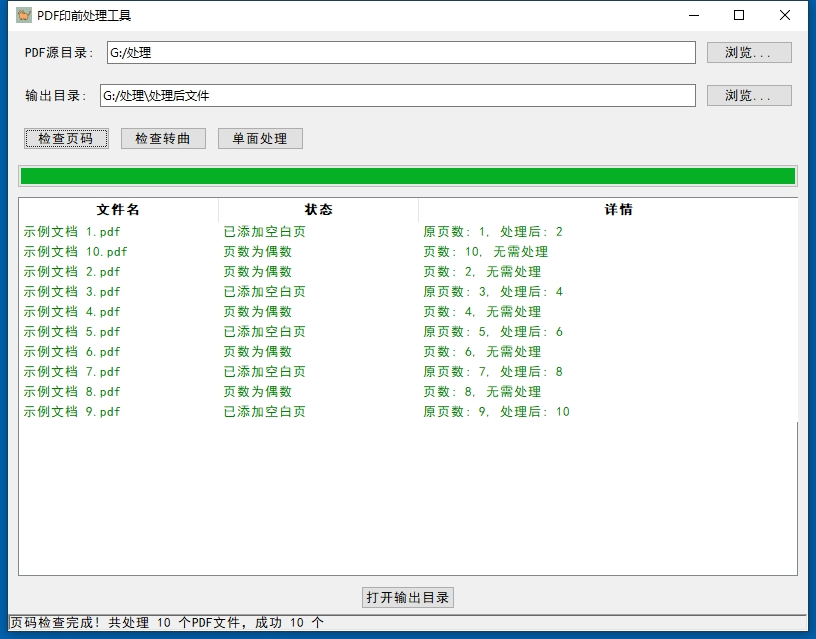816x639 pixels.
Task: Minimize the PDF tool window
Action: 693,15
